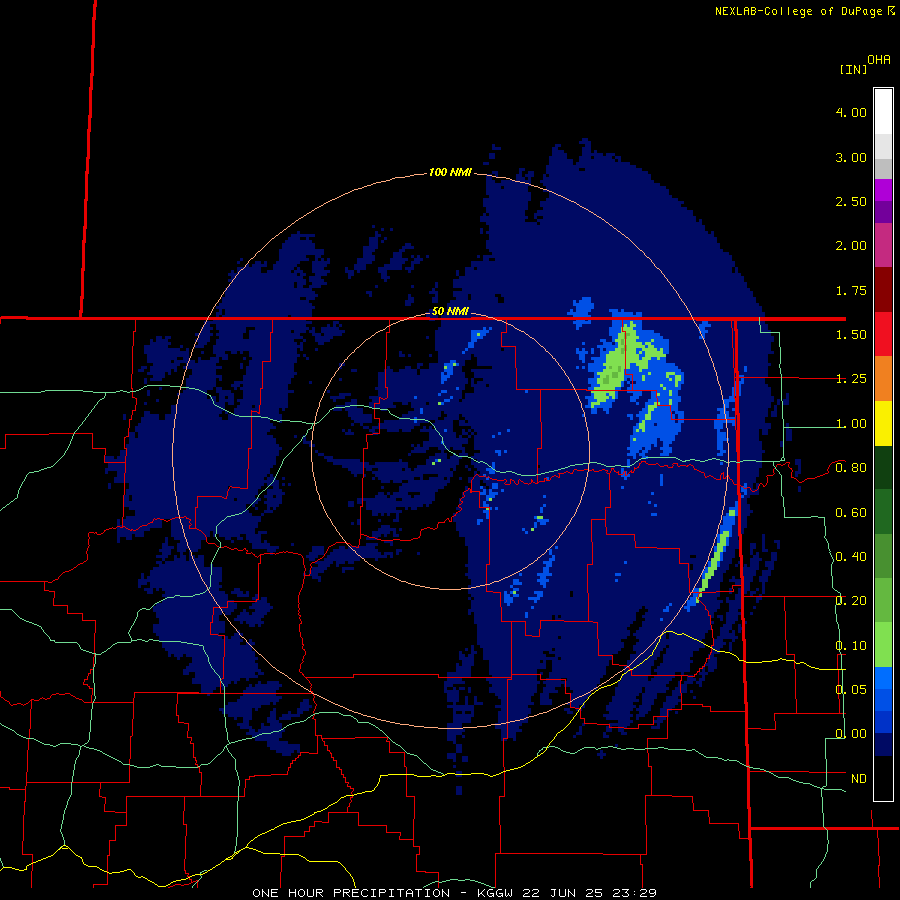Screen dimensions: 900x900
Task: Click the 0.00 legend value
Action: pyautogui.click(x=851, y=734)
